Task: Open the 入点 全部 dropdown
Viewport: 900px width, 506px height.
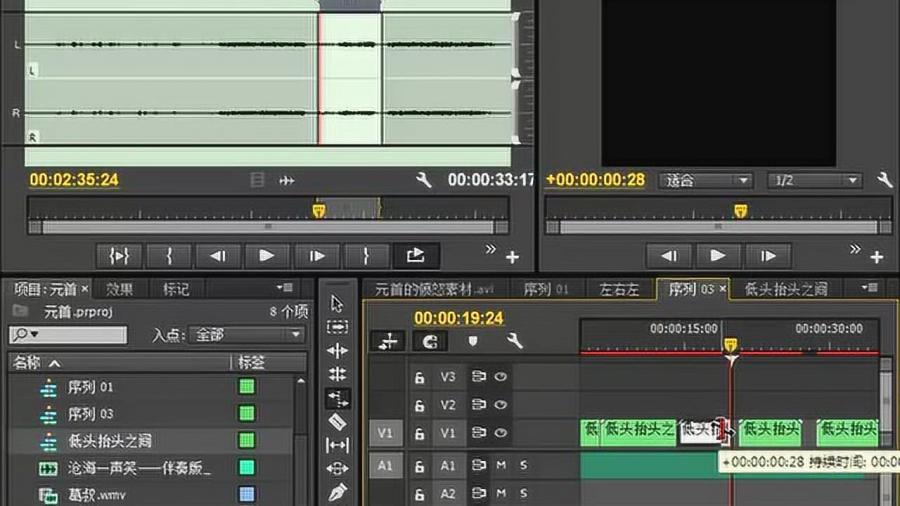Action: (x=247, y=334)
